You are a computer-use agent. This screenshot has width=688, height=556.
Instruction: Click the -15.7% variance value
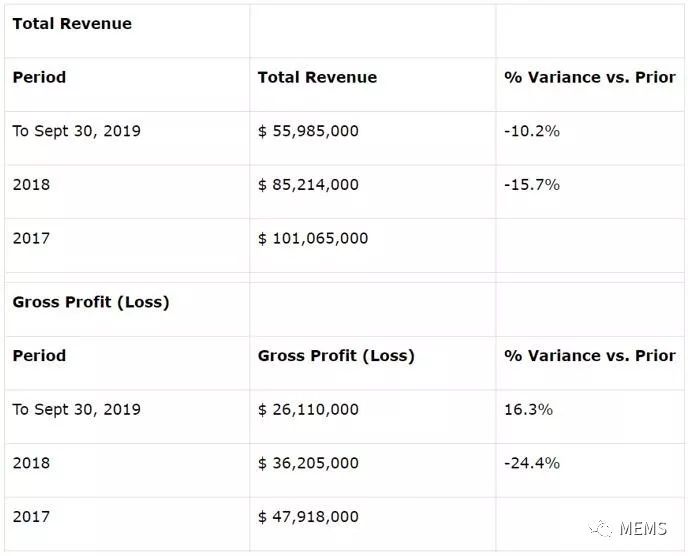click(x=532, y=185)
